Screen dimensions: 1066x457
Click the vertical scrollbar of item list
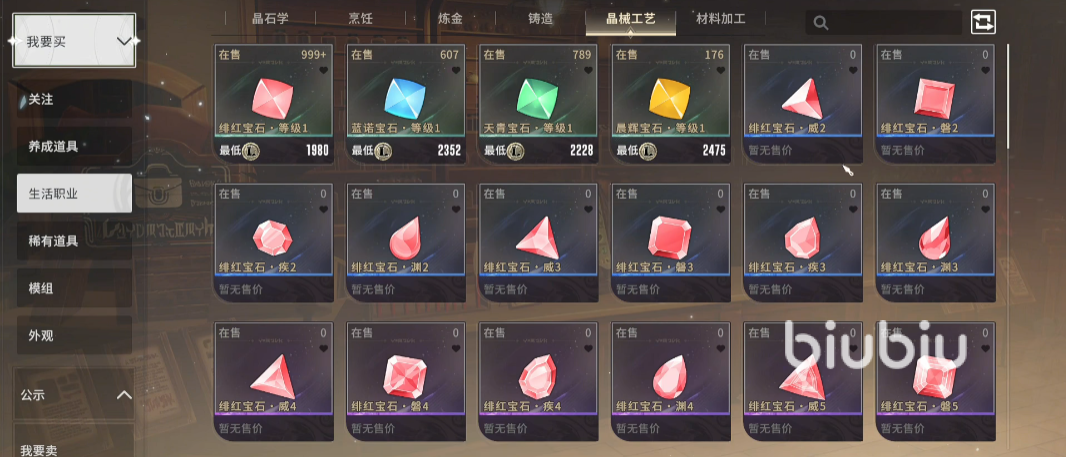(1008, 95)
